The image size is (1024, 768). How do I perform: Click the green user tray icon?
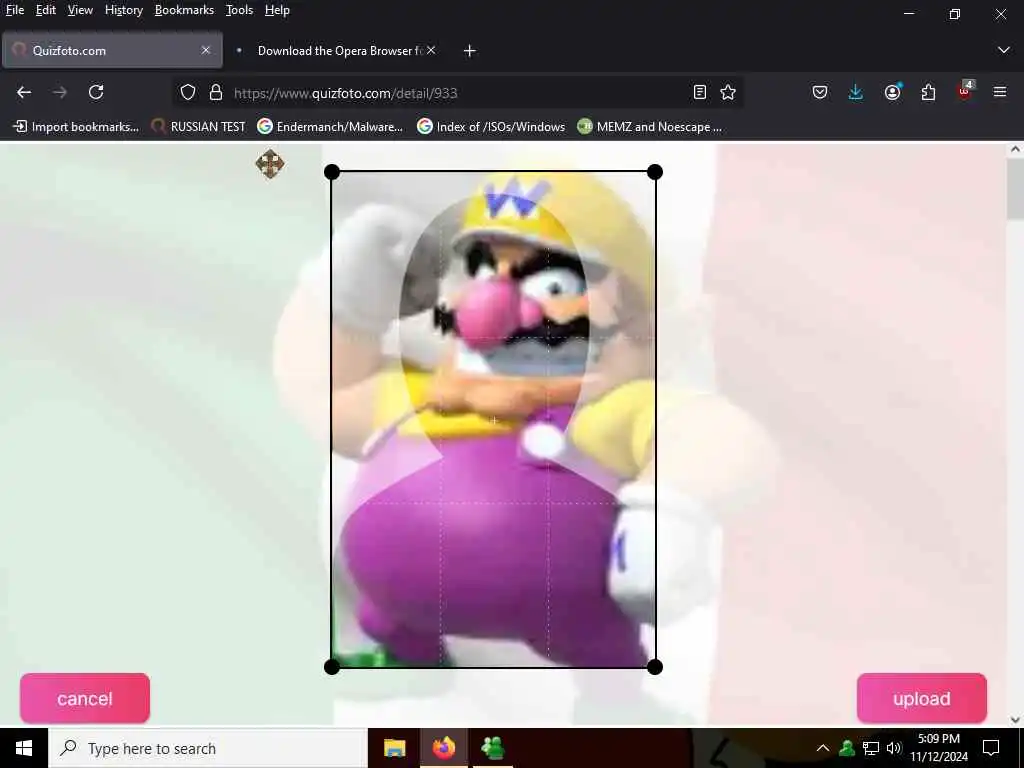[x=847, y=748]
